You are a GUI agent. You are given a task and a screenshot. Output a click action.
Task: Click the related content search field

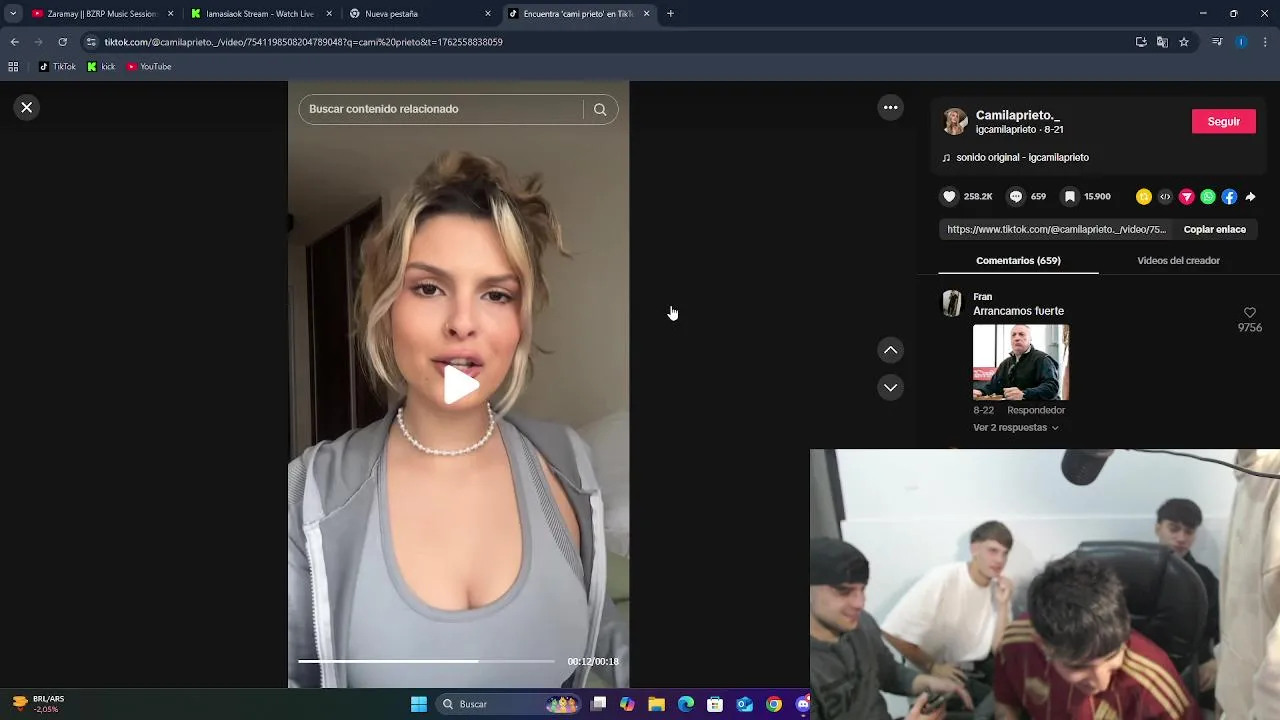coord(441,109)
